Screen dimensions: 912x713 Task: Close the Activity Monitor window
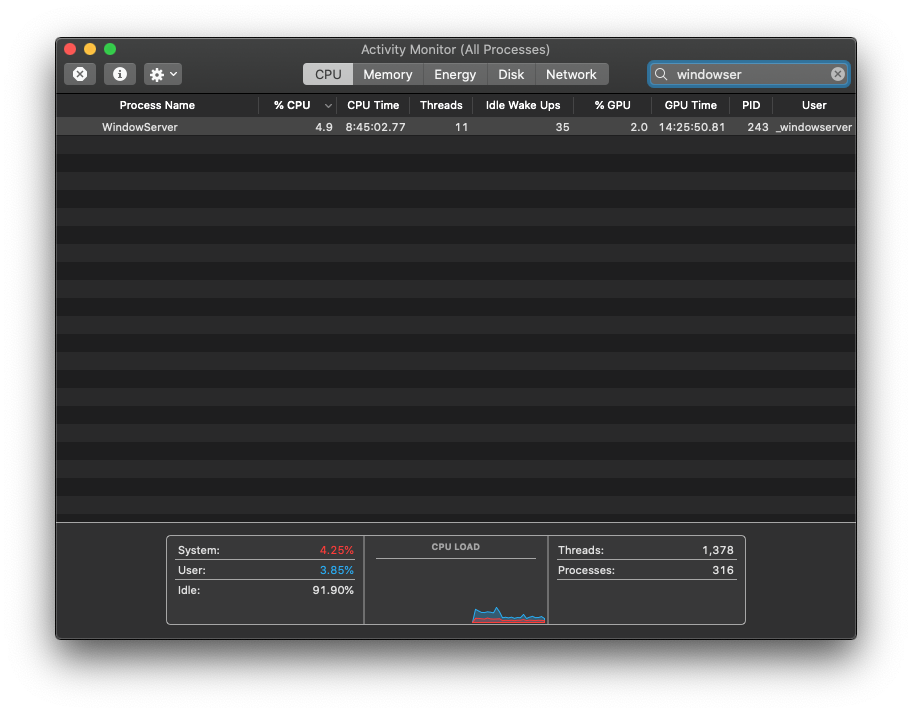[70, 49]
